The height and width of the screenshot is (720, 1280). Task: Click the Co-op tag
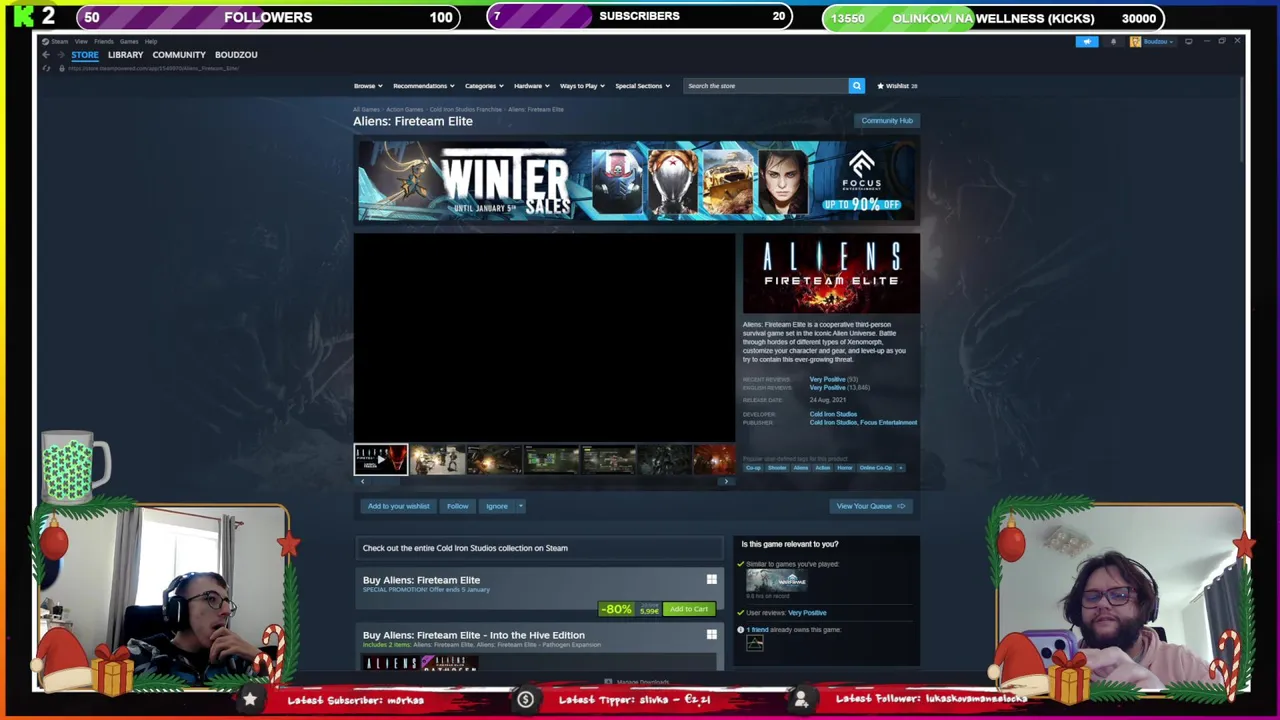click(x=752, y=468)
